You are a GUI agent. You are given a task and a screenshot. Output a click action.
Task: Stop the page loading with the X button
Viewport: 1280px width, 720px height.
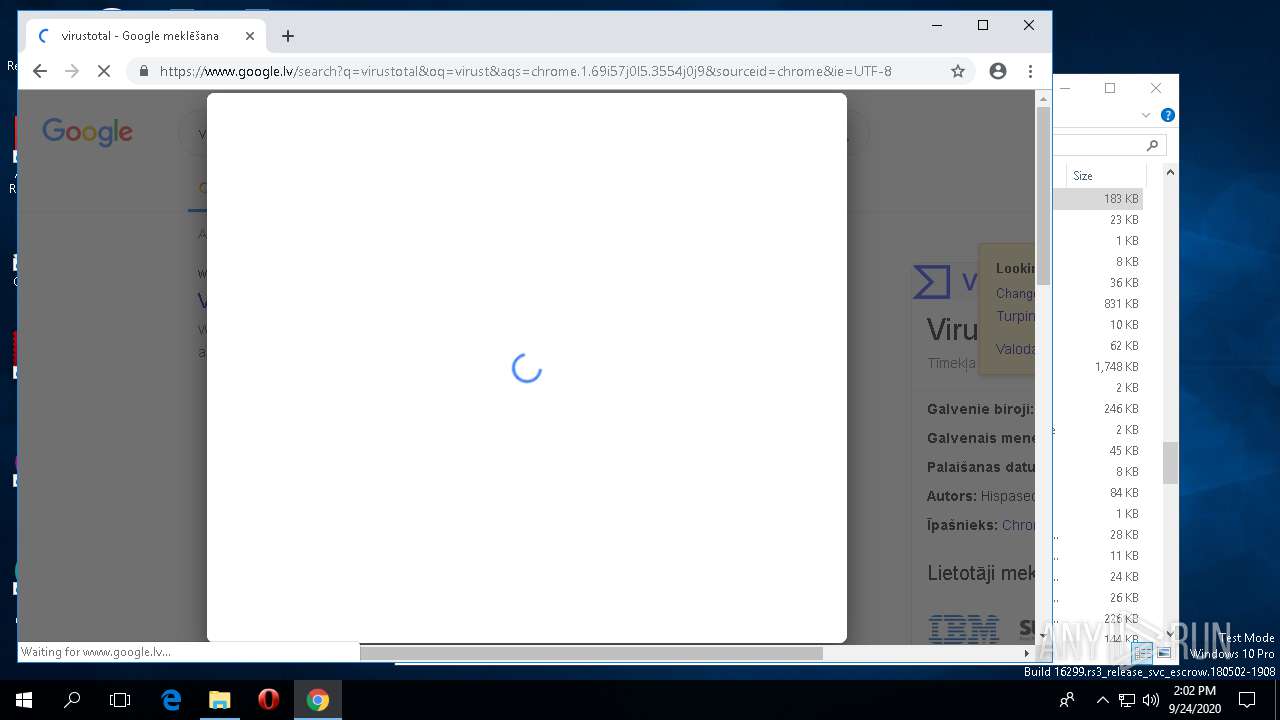click(x=104, y=71)
